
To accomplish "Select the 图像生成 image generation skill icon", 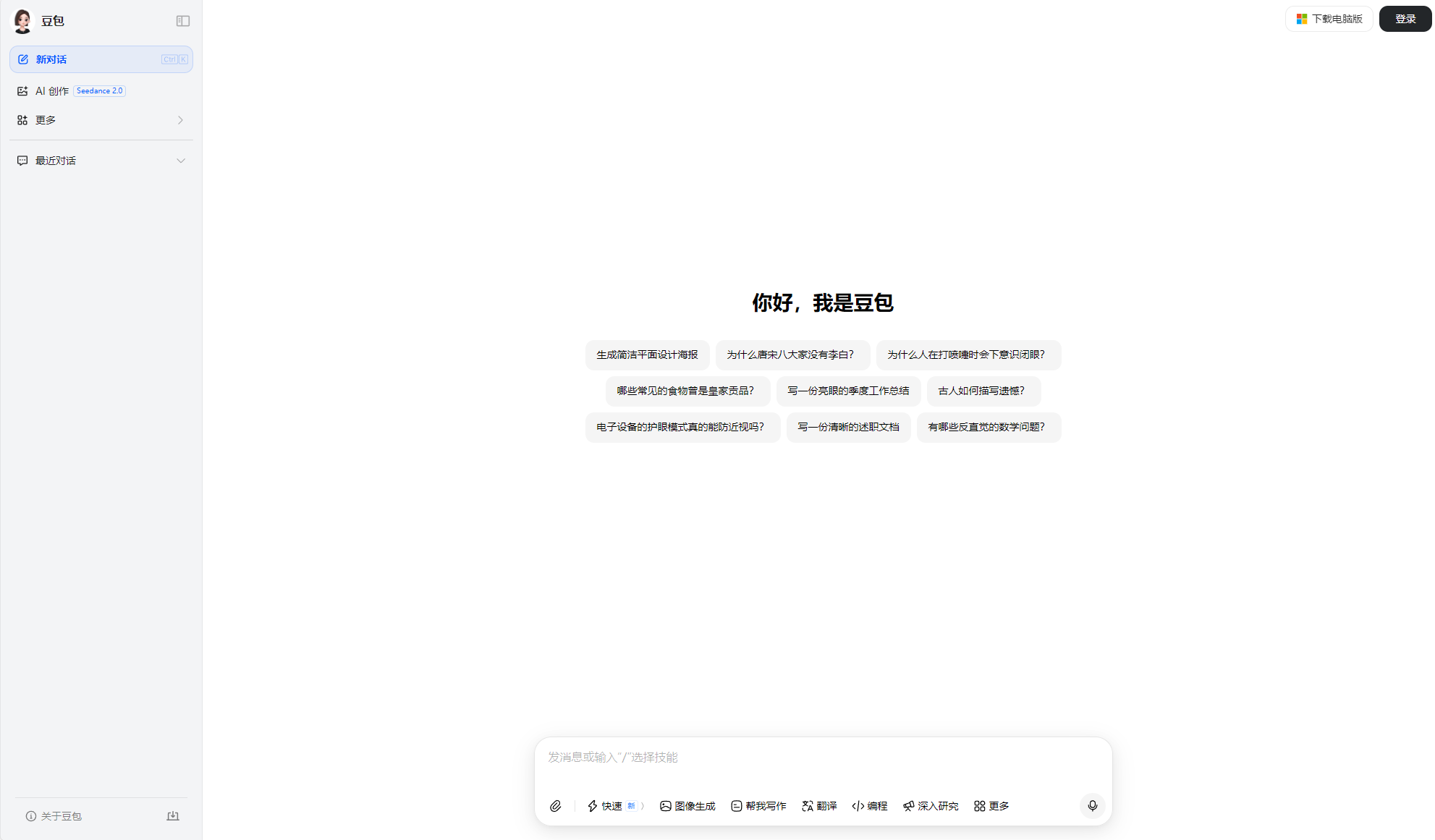I will click(x=664, y=806).
